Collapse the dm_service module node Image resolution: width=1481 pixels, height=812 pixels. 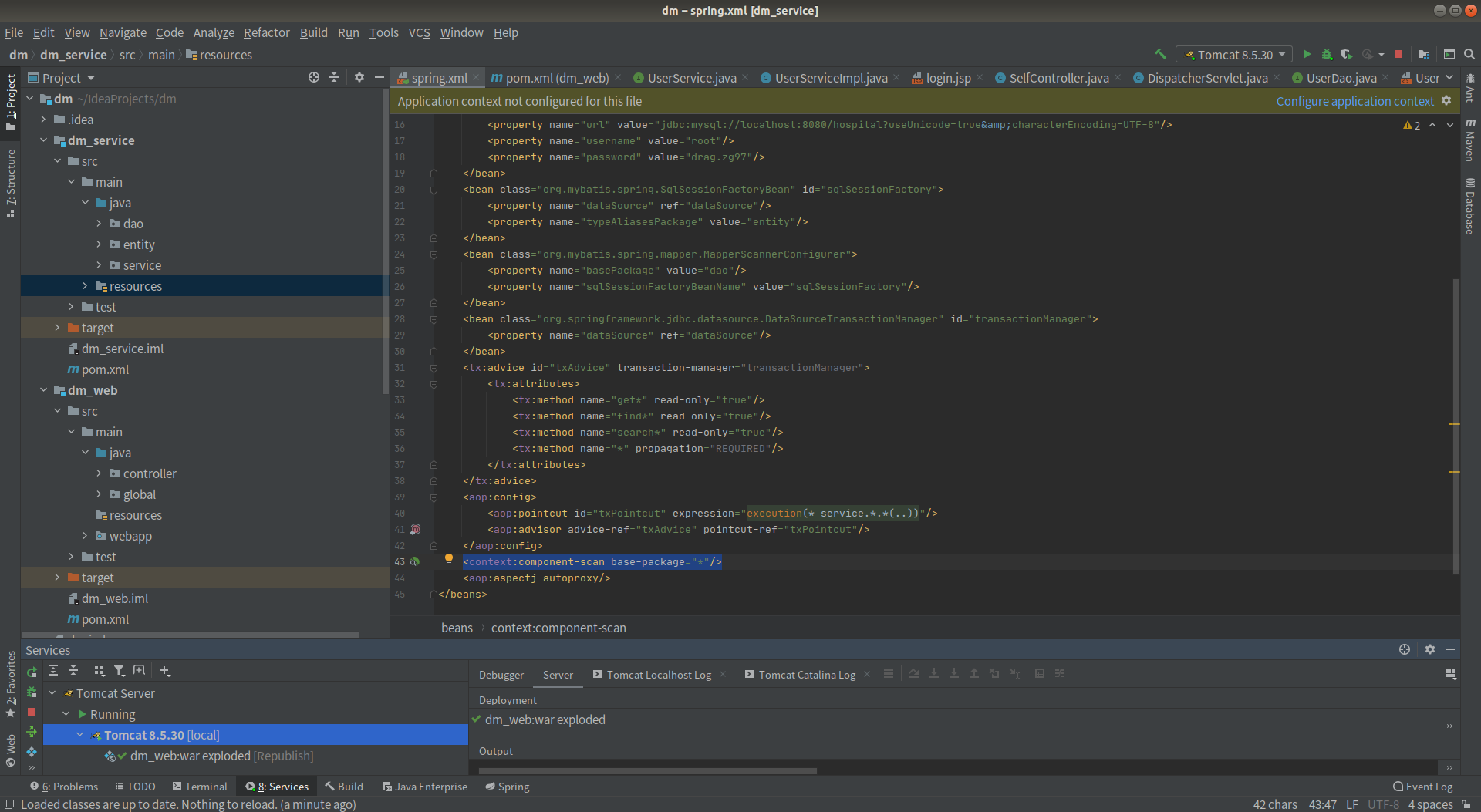43,140
